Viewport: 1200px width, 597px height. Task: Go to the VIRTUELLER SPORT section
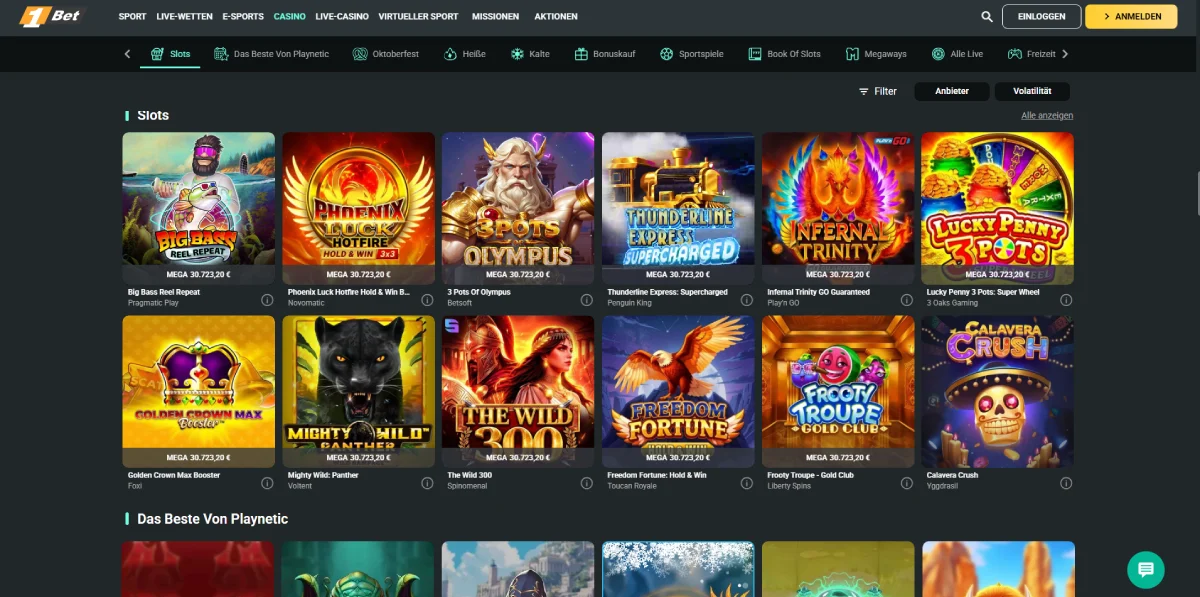(418, 17)
